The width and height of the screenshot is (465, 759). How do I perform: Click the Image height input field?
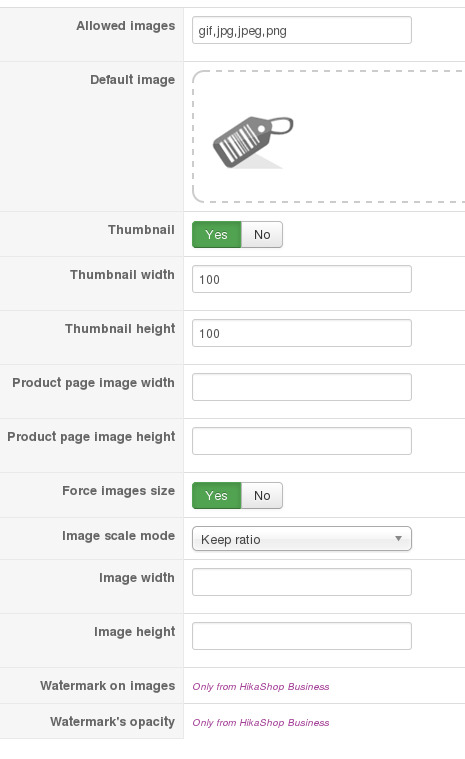click(x=302, y=636)
